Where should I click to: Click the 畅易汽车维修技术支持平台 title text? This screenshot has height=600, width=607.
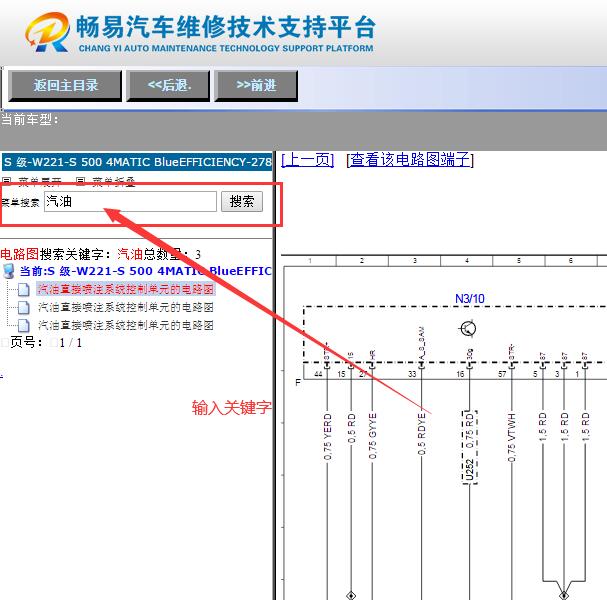coord(226,27)
